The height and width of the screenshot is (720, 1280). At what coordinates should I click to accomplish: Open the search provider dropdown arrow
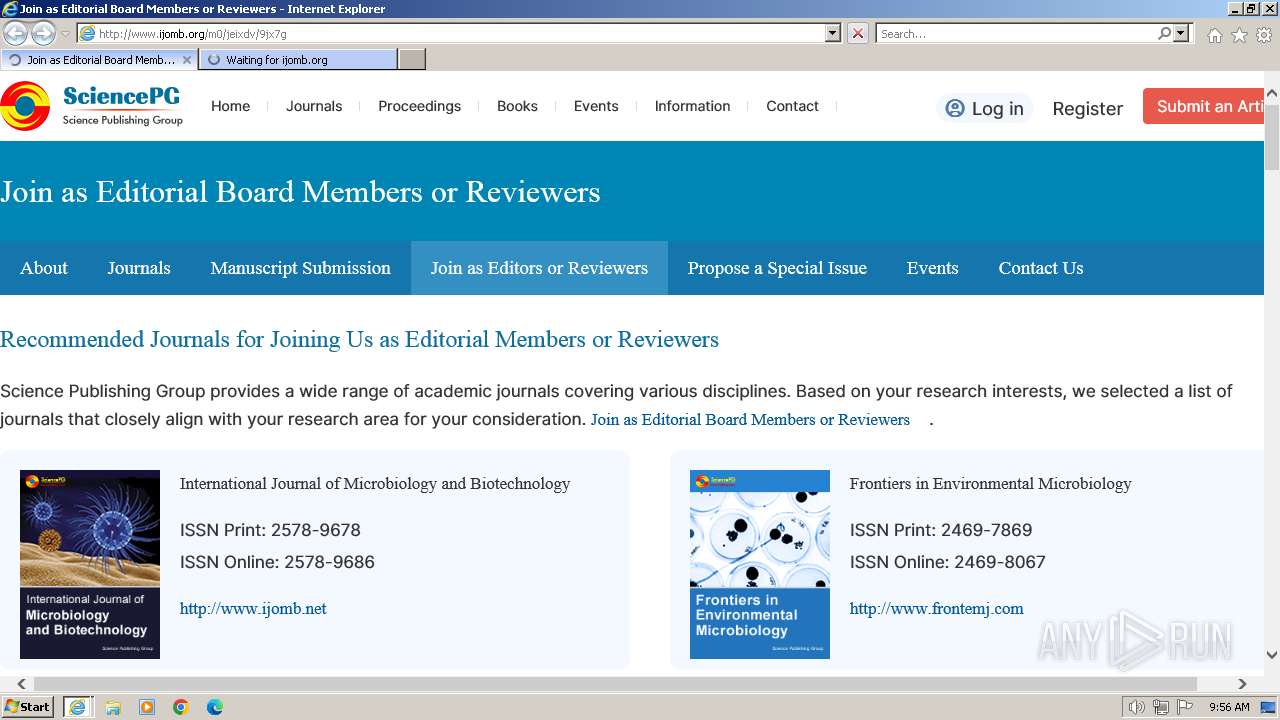coord(1182,33)
